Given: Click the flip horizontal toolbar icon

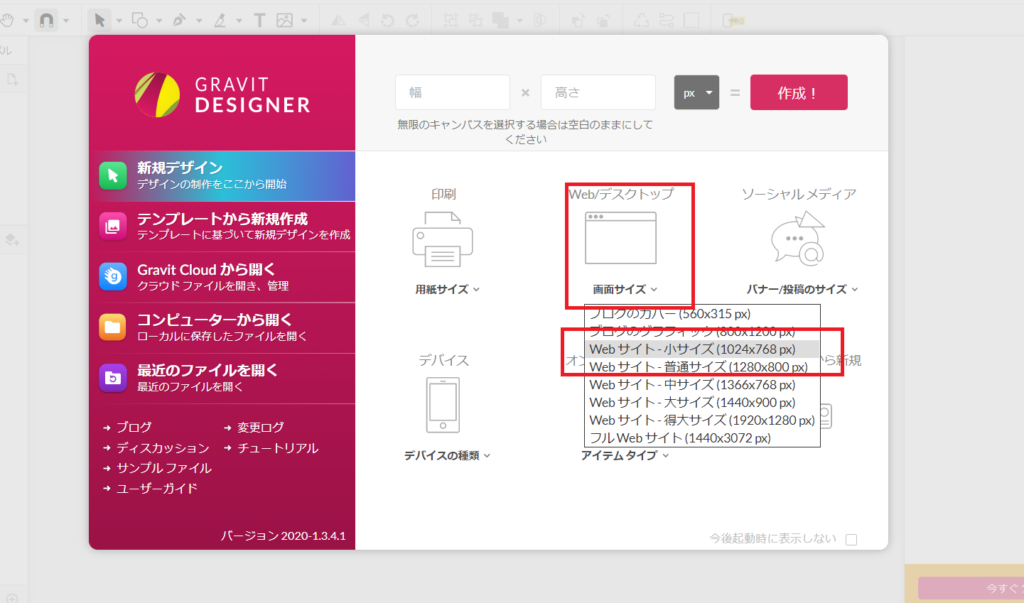Looking at the screenshot, I should [x=338, y=20].
